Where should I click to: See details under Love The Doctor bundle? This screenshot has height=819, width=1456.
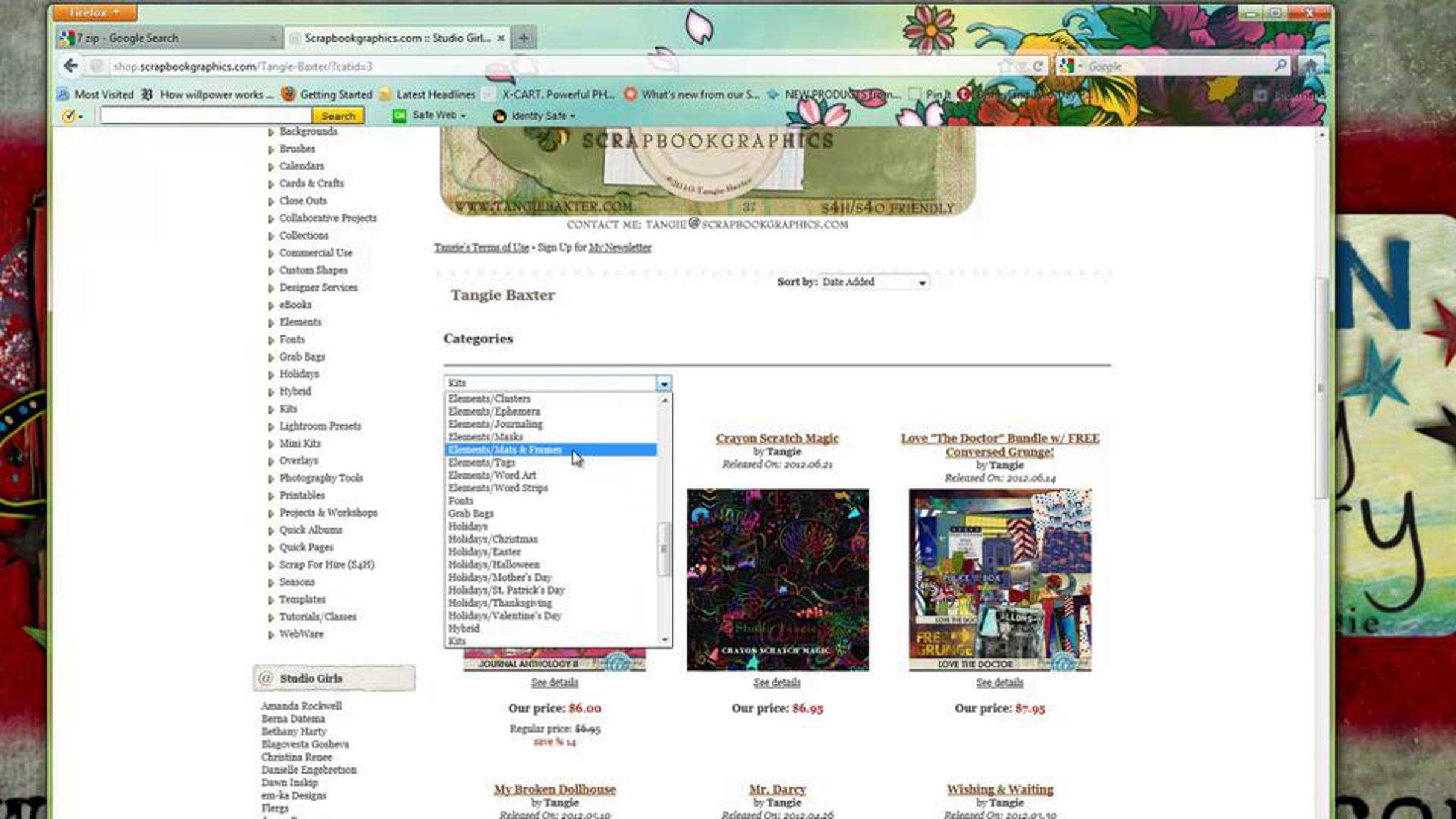click(x=1000, y=682)
